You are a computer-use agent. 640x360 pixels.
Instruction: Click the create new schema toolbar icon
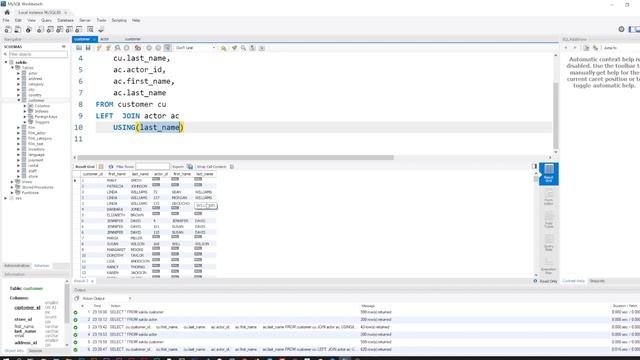40,29
